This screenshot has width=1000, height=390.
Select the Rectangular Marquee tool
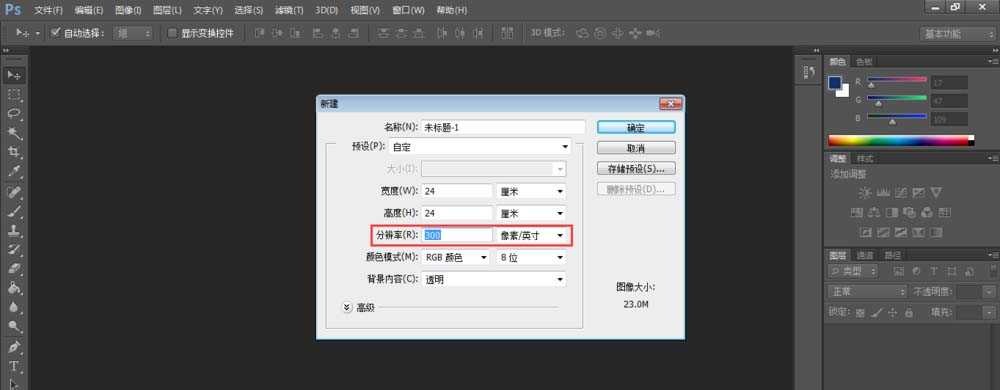pyautogui.click(x=14, y=95)
